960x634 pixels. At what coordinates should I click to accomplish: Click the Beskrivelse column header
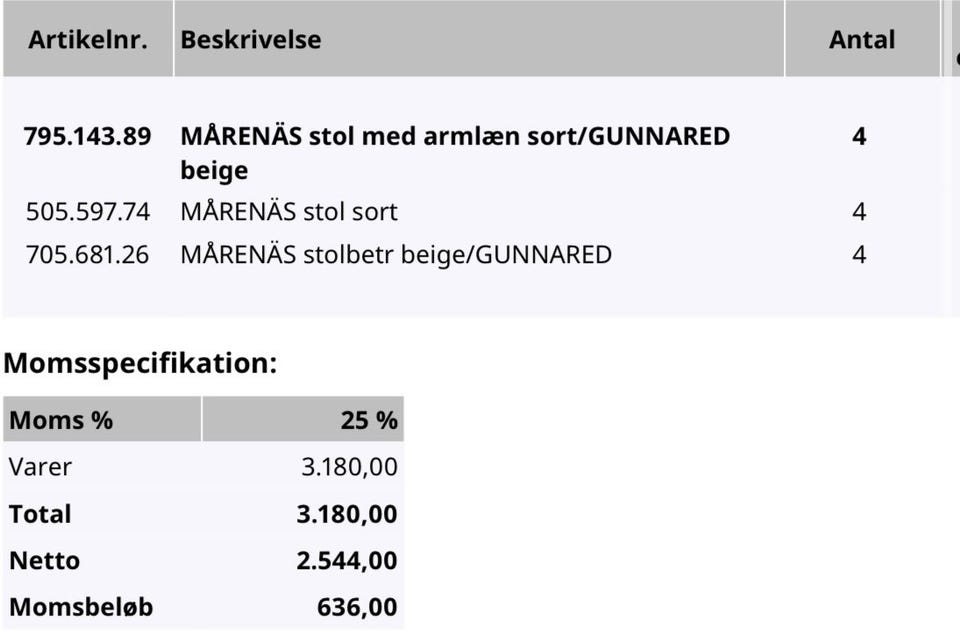click(x=479, y=39)
